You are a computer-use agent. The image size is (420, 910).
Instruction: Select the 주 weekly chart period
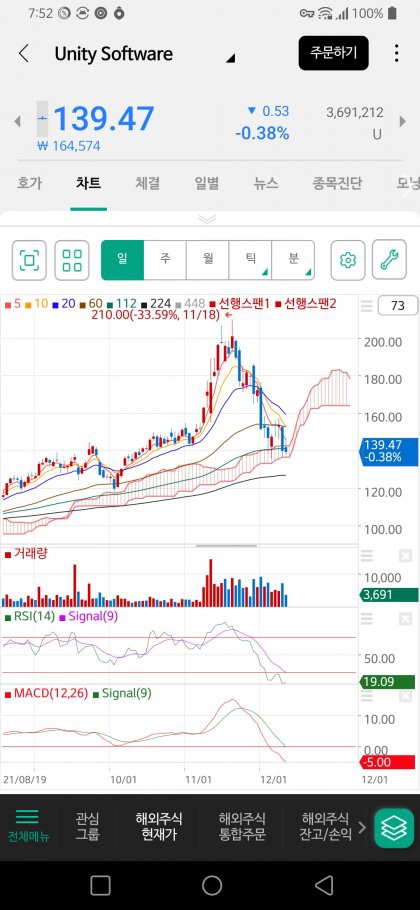click(165, 260)
